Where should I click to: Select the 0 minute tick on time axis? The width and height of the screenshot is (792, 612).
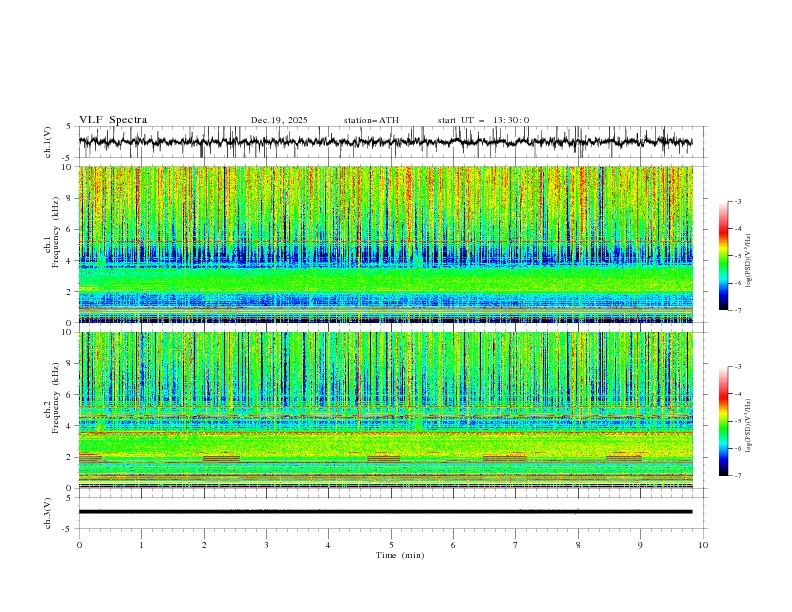click(x=79, y=545)
